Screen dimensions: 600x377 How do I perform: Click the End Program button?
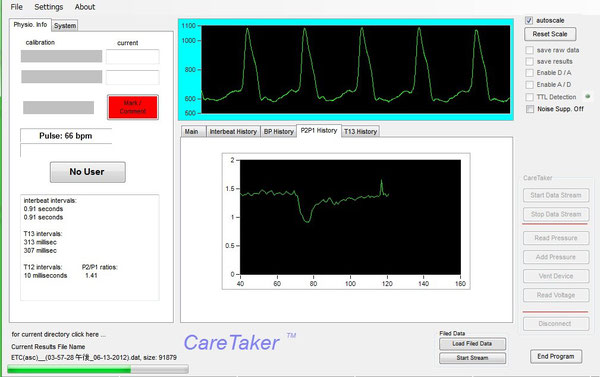pos(556,356)
